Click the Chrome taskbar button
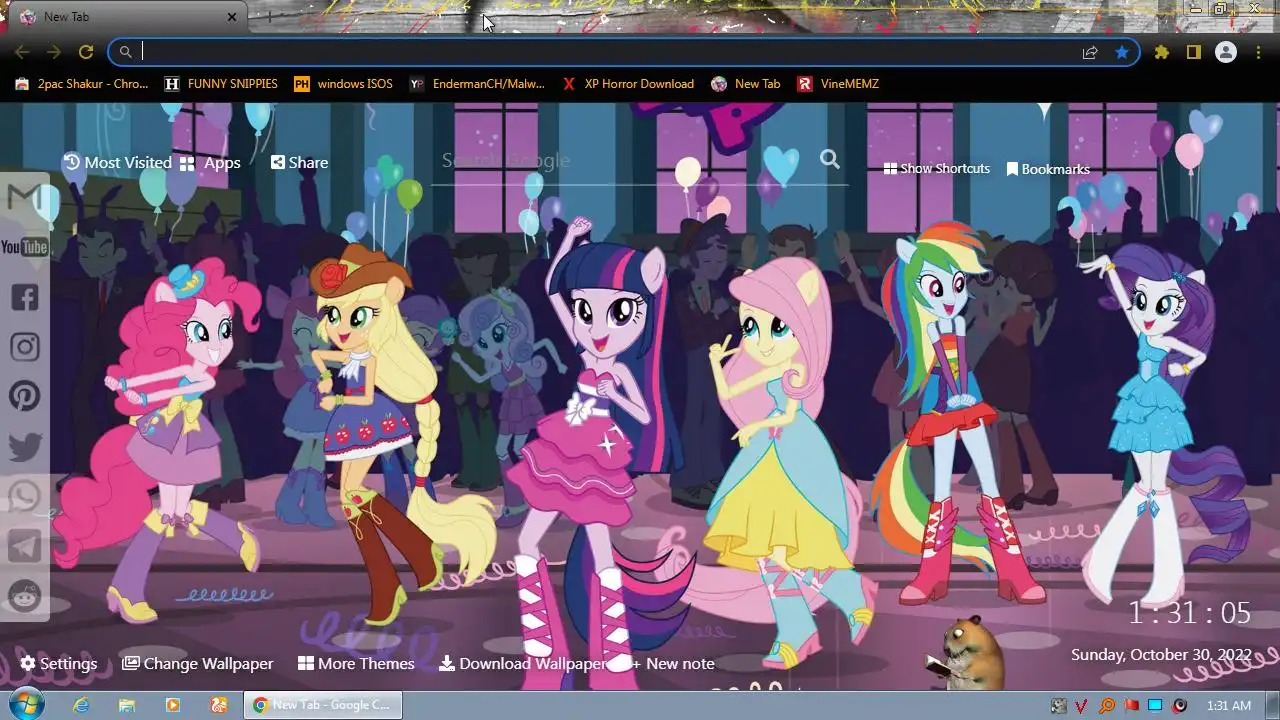 point(323,705)
